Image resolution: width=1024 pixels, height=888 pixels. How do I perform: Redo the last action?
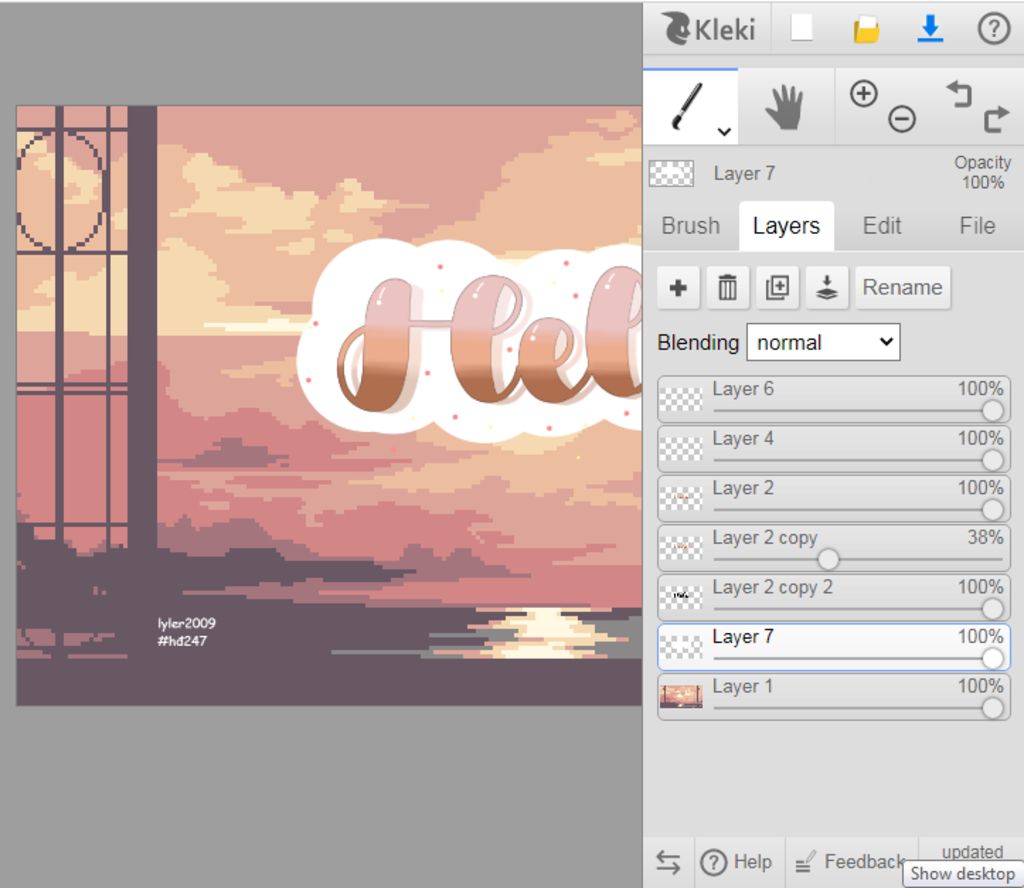click(997, 119)
